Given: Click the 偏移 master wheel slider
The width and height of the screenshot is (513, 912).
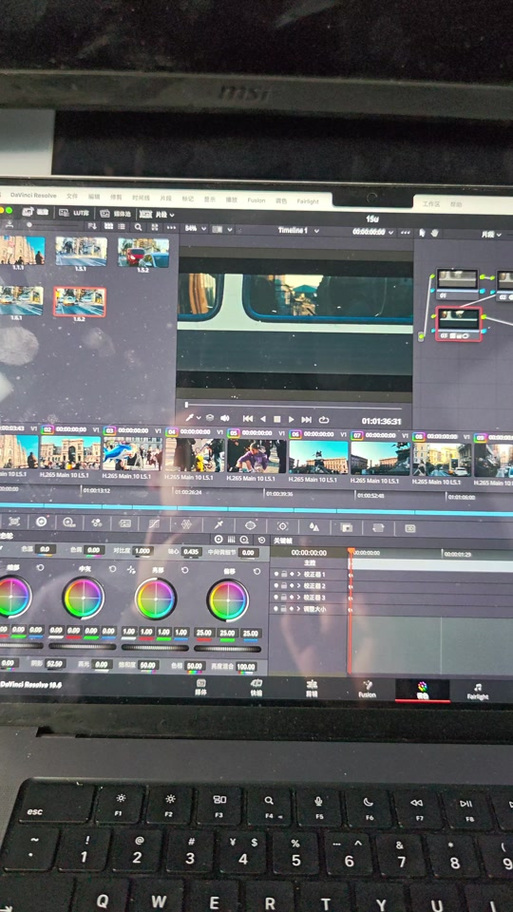Looking at the screenshot, I should [227, 648].
